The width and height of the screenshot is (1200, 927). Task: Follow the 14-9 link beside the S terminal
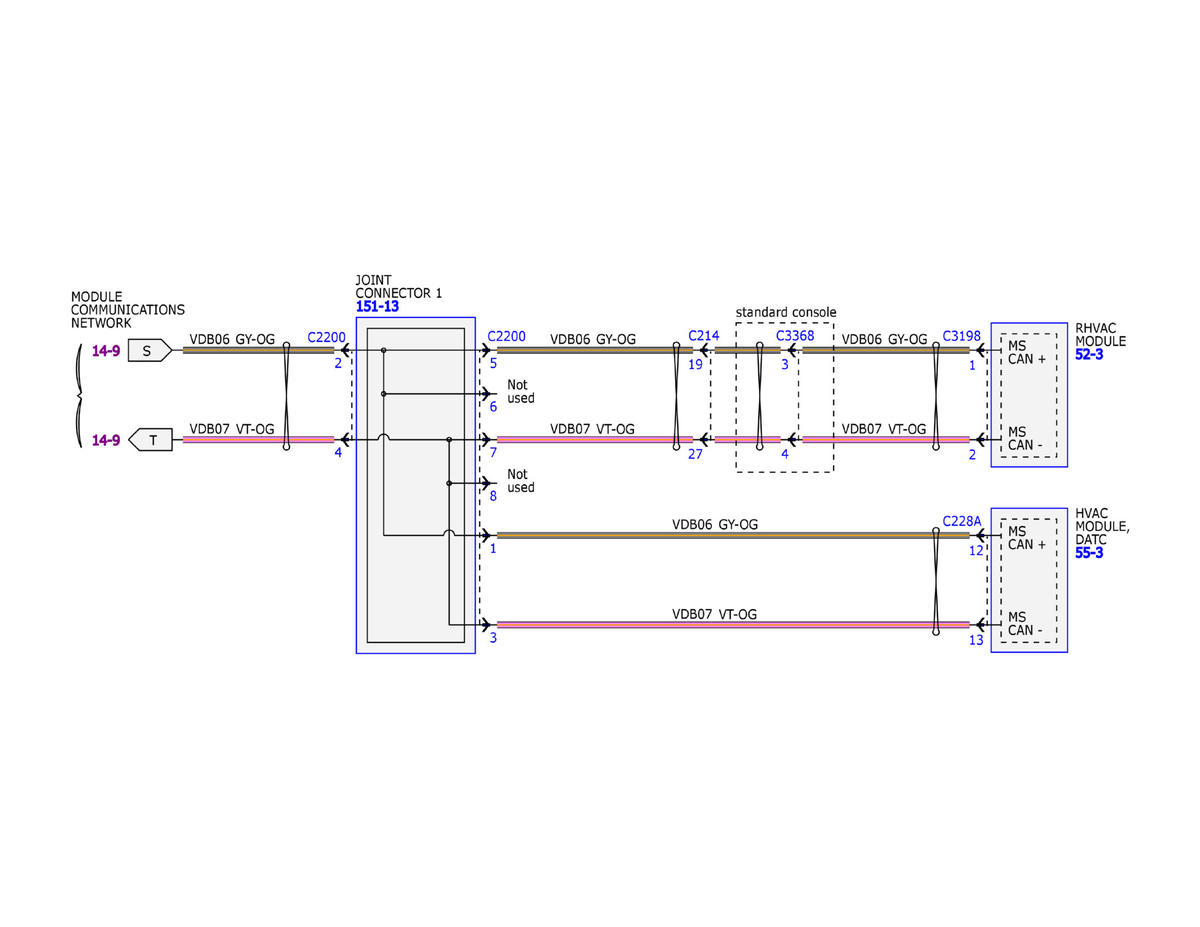pyautogui.click(x=106, y=351)
